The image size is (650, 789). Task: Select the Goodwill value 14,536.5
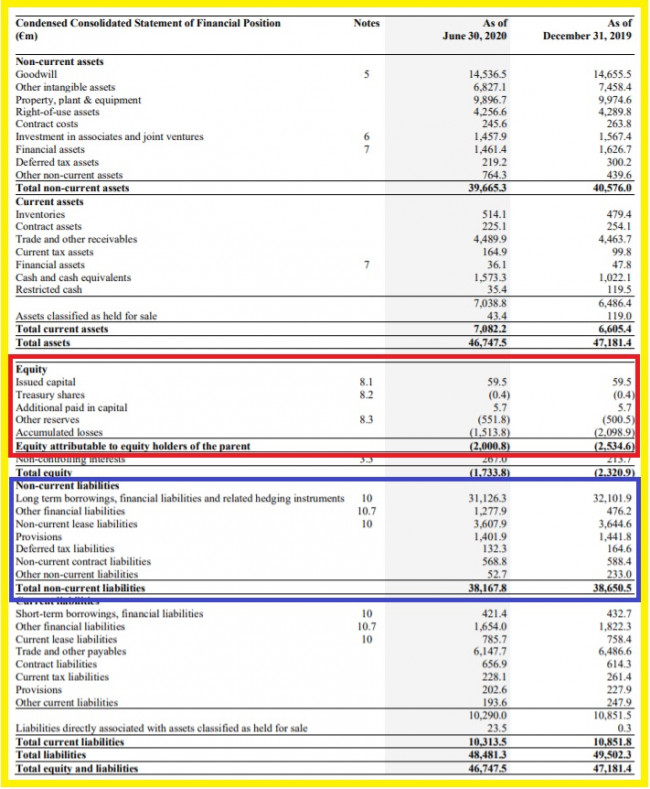click(488, 74)
